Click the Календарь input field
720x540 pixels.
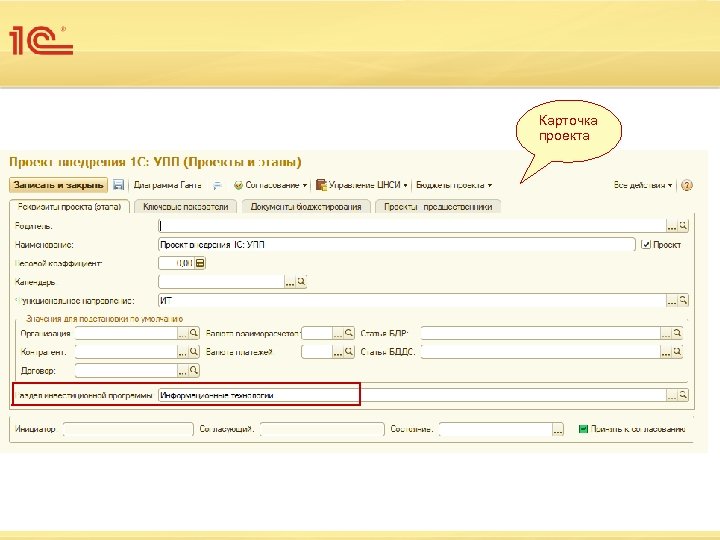point(221,282)
